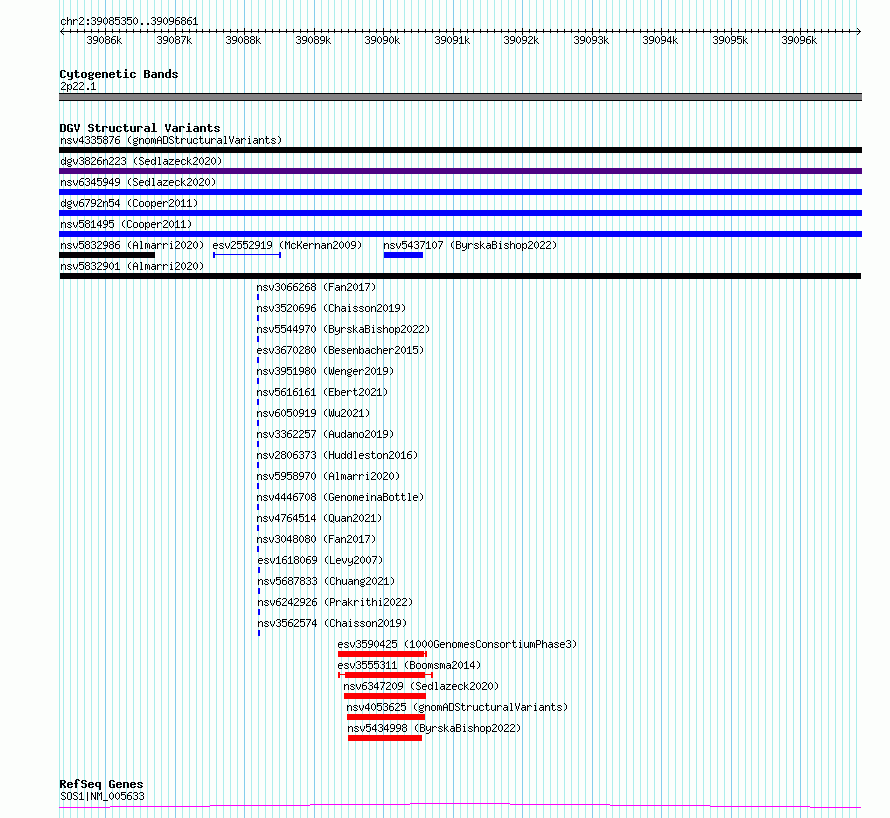The width and height of the screenshot is (890, 818).
Task: Open nsv4053625 (gnomADStructuralVariants) label
Action: point(457,707)
